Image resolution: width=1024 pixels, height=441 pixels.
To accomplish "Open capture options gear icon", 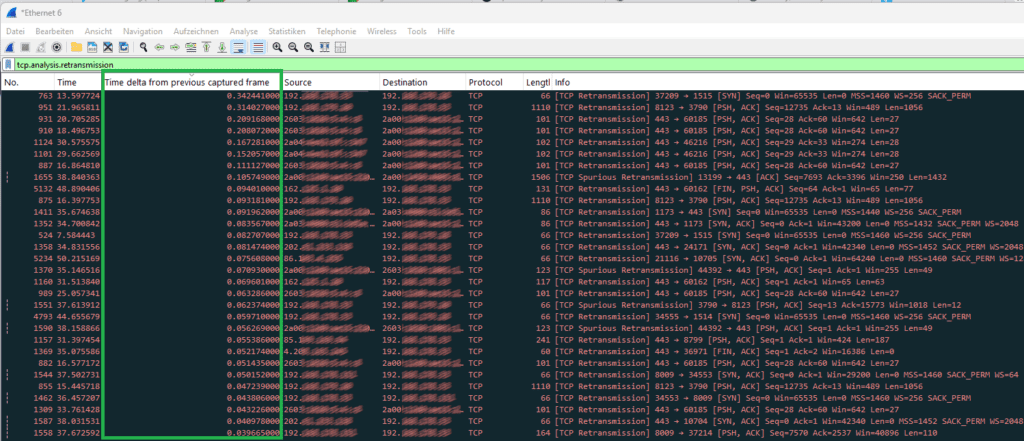I will pyautogui.click(x=56, y=47).
